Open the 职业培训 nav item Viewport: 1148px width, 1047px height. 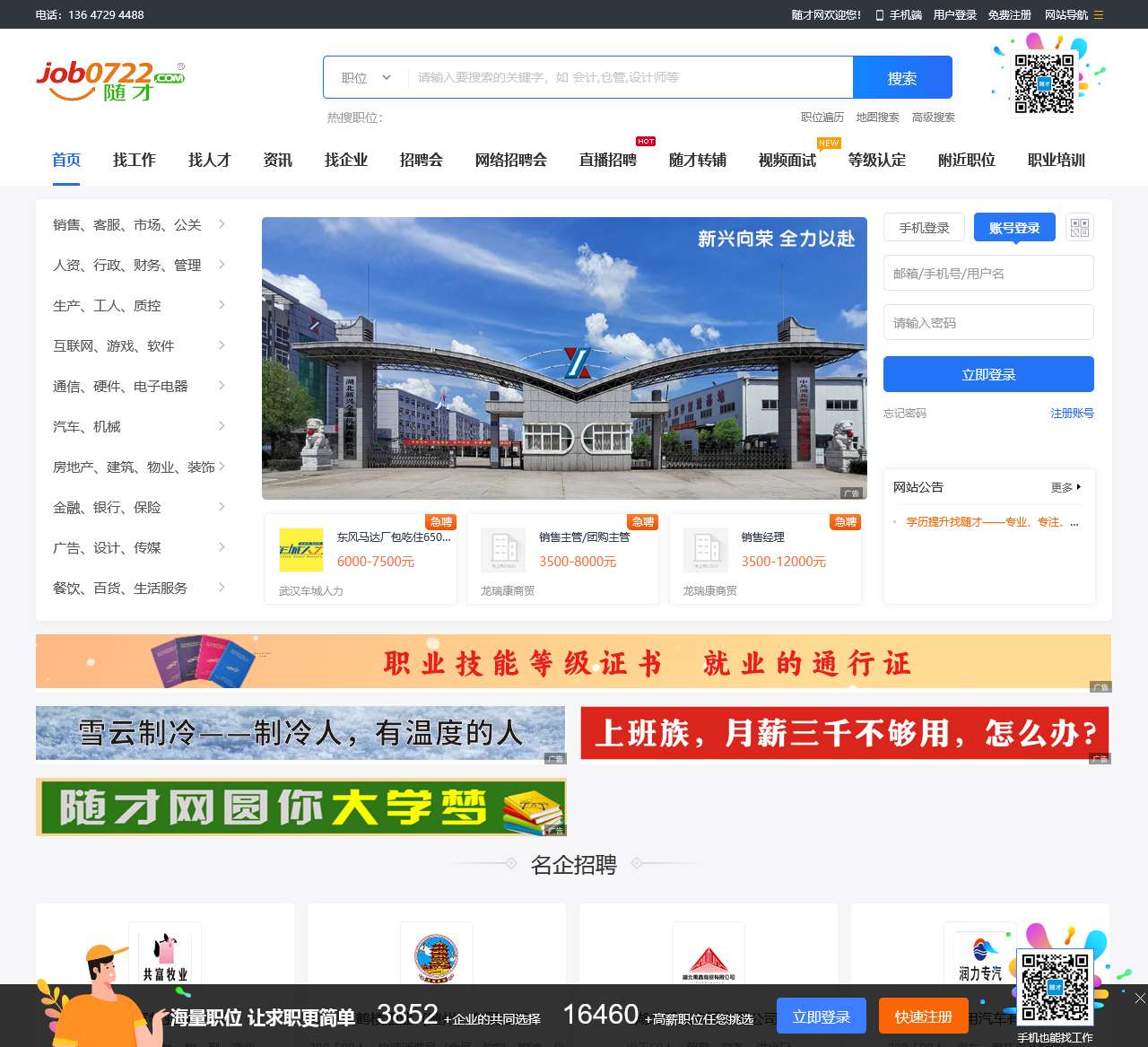(1057, 160)
